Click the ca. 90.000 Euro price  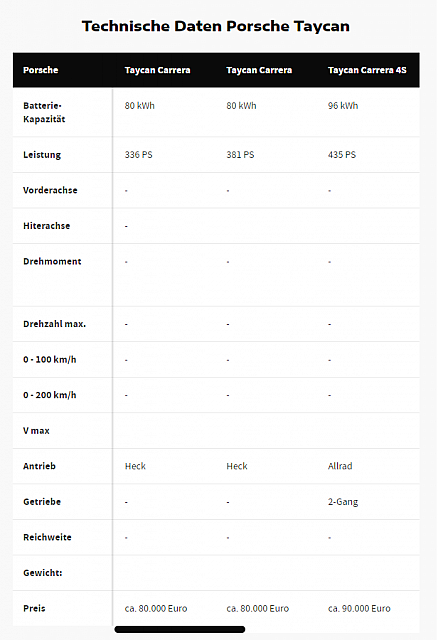point(359,608)
